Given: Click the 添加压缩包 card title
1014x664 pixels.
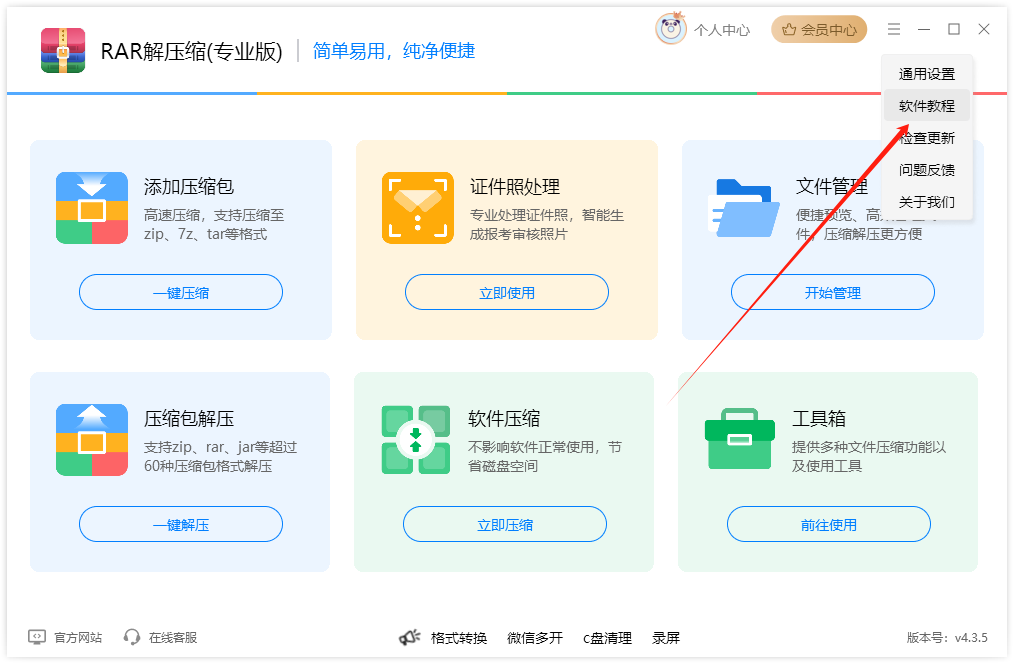Looking at the screenshot, I should click(x=189, y=187).
